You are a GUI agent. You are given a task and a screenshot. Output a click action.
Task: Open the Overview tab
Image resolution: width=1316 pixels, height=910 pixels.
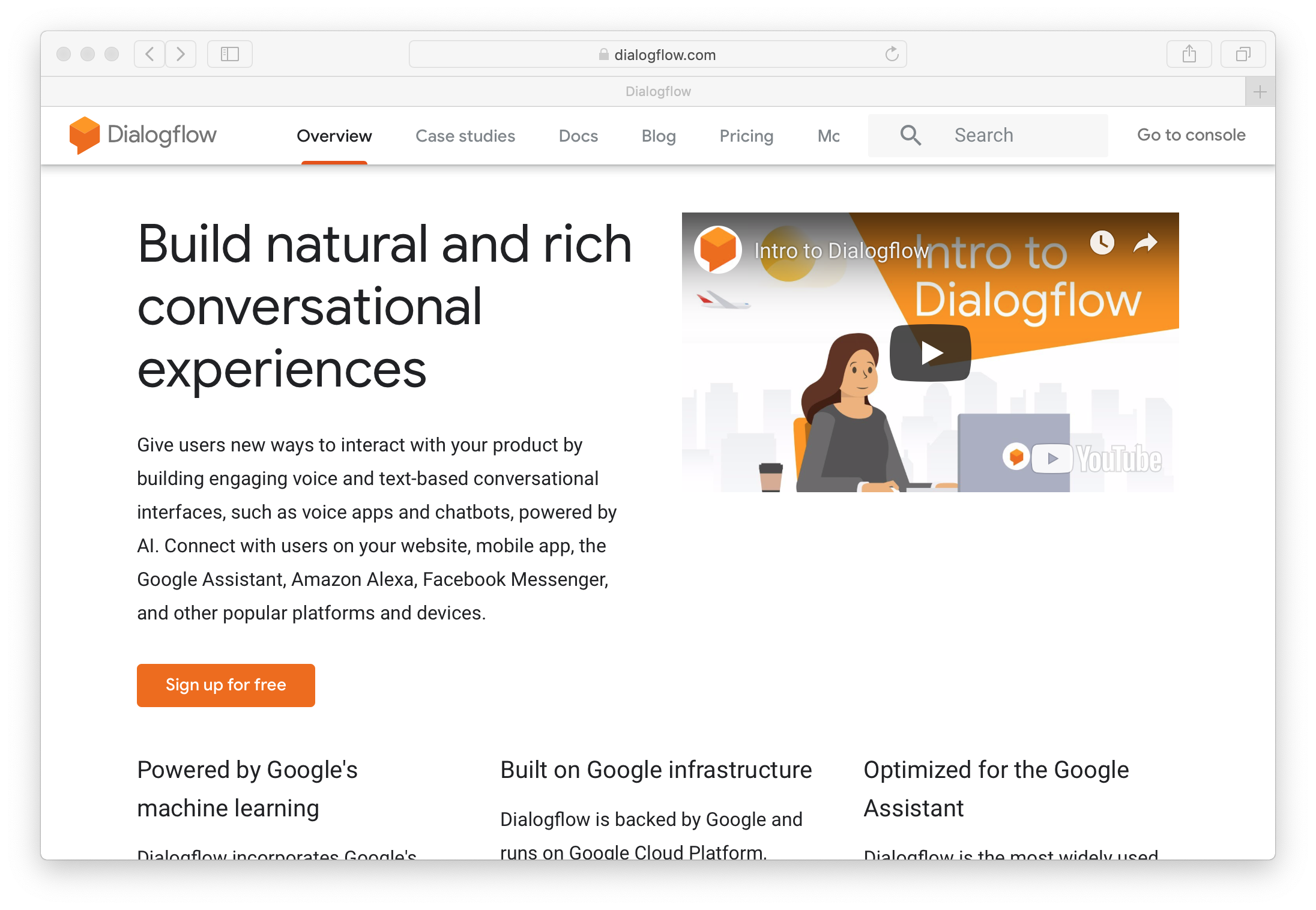pyautogui.click(x=334, y=136)
